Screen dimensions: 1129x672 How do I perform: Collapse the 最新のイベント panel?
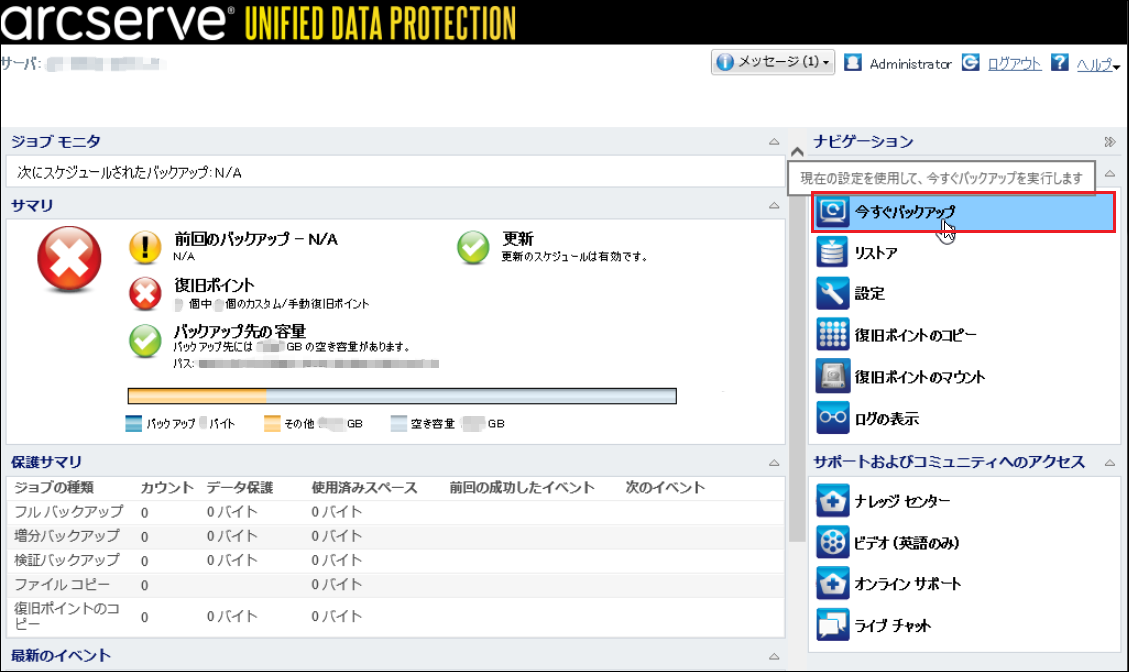click(774, 656)
